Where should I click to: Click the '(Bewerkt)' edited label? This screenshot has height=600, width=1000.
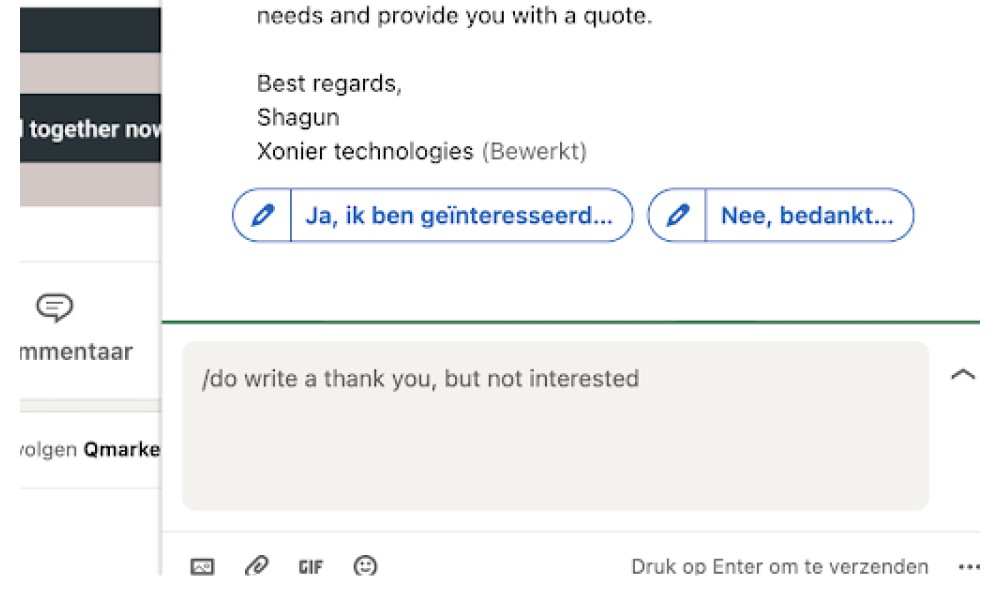click(534, 152)
